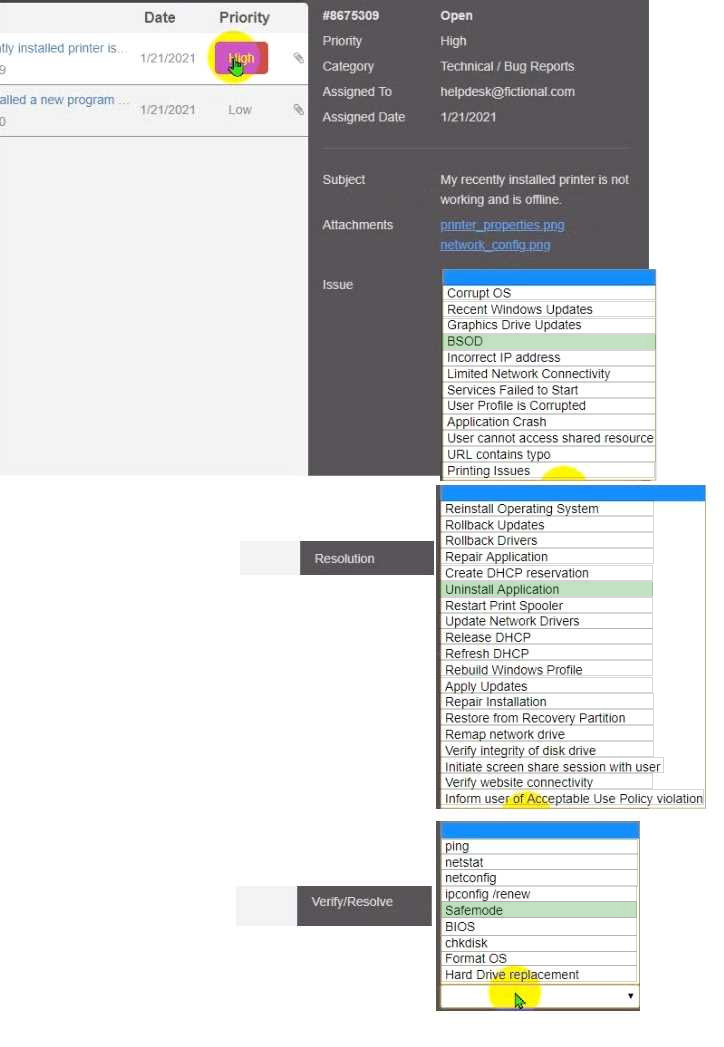Click the paperclip icon on the Low priority ticket
The height and width of the screenshot is (1047, 724).
tap(298, 110)
